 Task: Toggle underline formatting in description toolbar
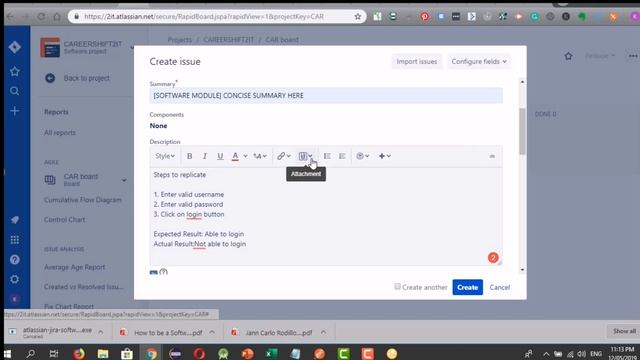click(220, 156)
